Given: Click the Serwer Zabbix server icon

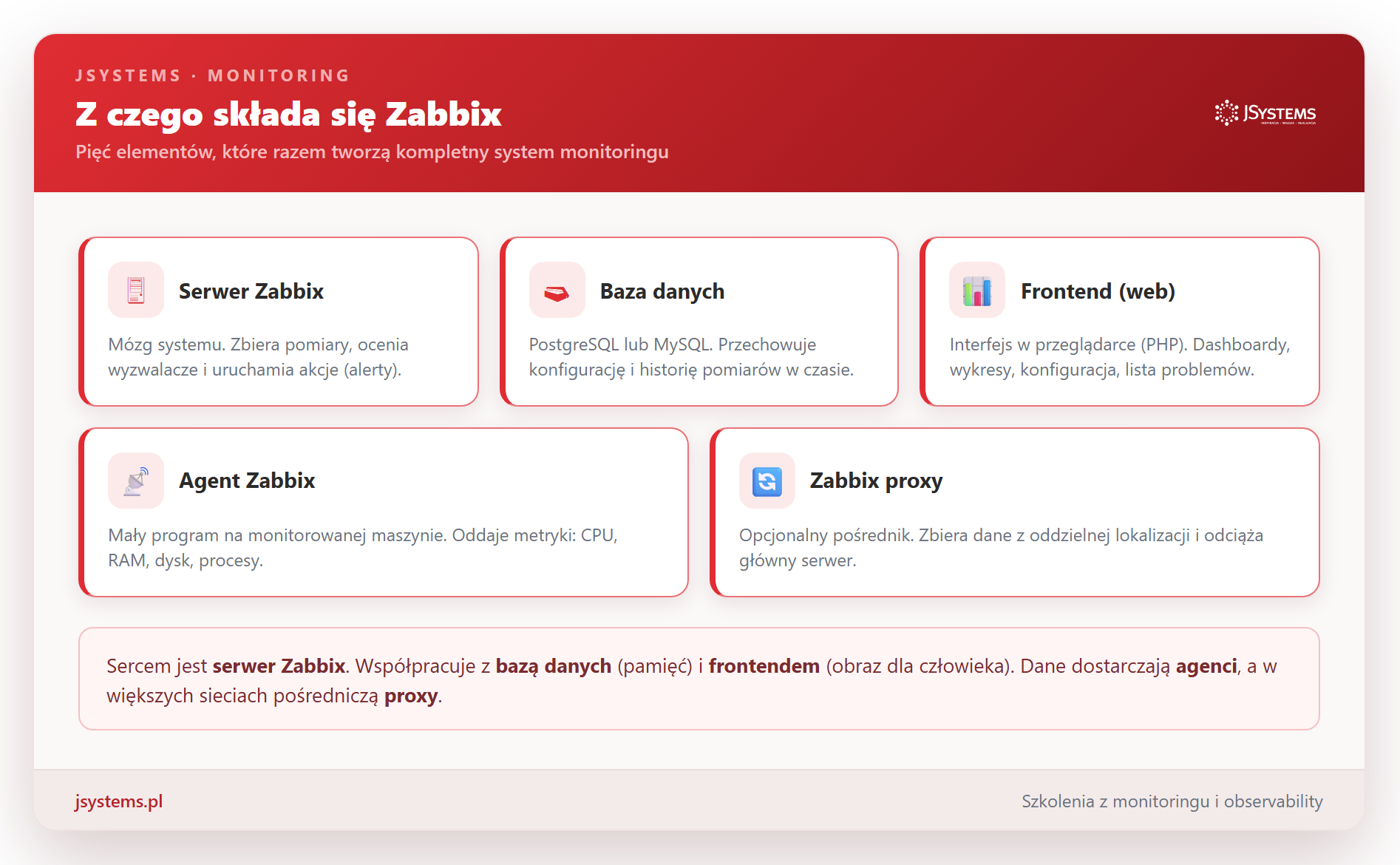Looking at the screenshot, I should (136, 291).
